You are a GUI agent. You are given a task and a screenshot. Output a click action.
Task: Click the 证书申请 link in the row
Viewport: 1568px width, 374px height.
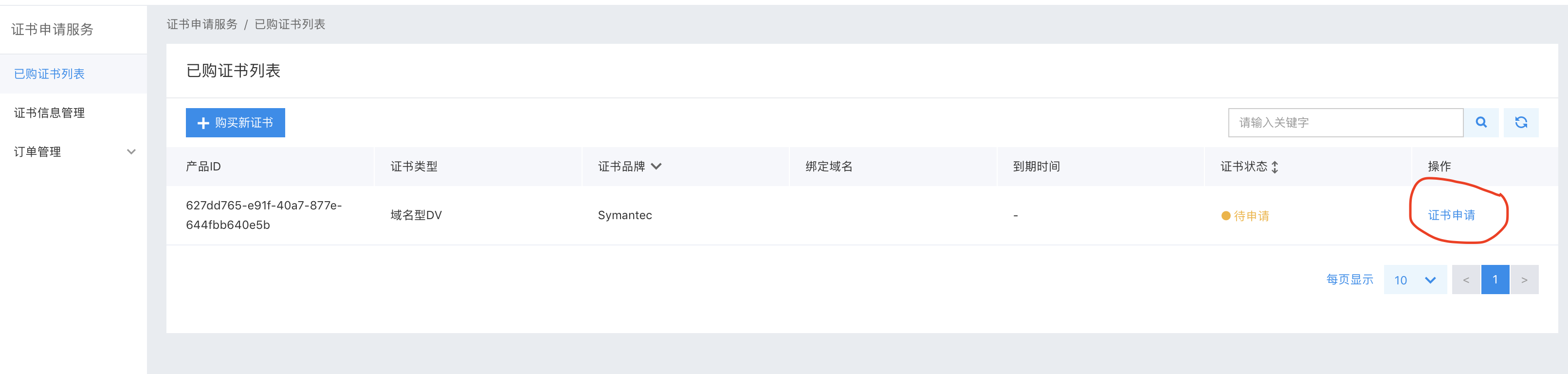(1451, 215)
